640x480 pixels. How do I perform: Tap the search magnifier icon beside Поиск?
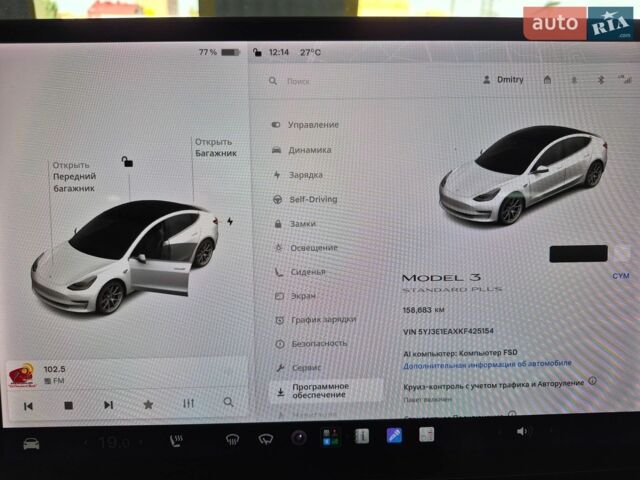point(273,81)
